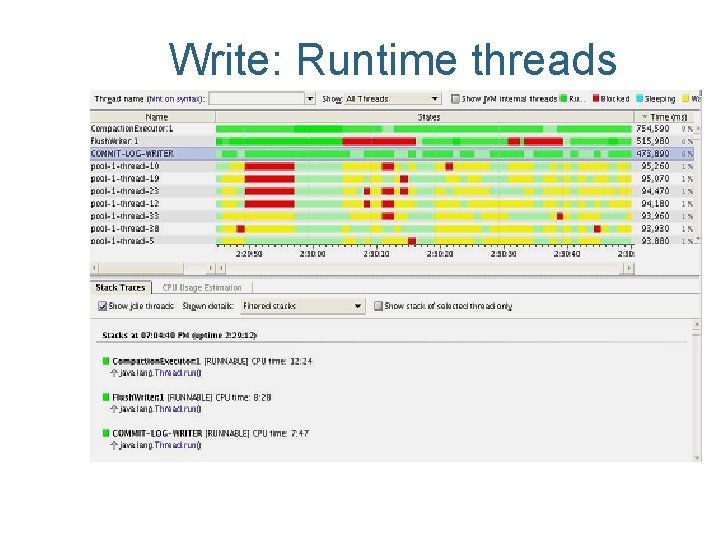Click the stack panel scroll-down arrow
Image resolution: width=720 pixels, height=540 pixels.
[x=696, y=458]
